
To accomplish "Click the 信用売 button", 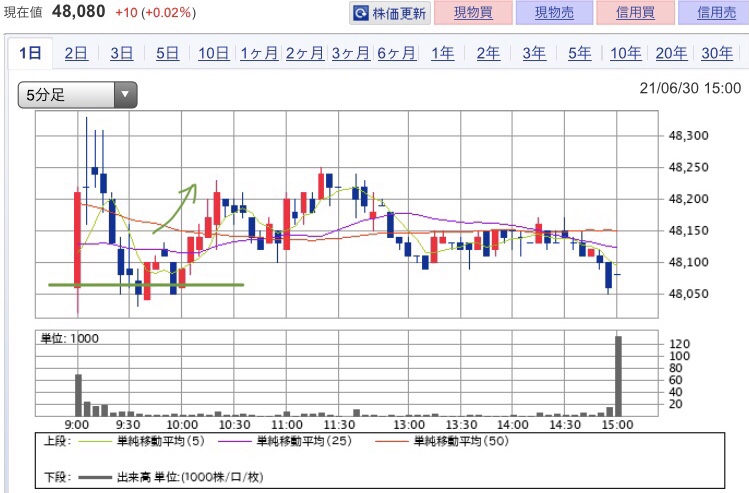I will (713, 14).
